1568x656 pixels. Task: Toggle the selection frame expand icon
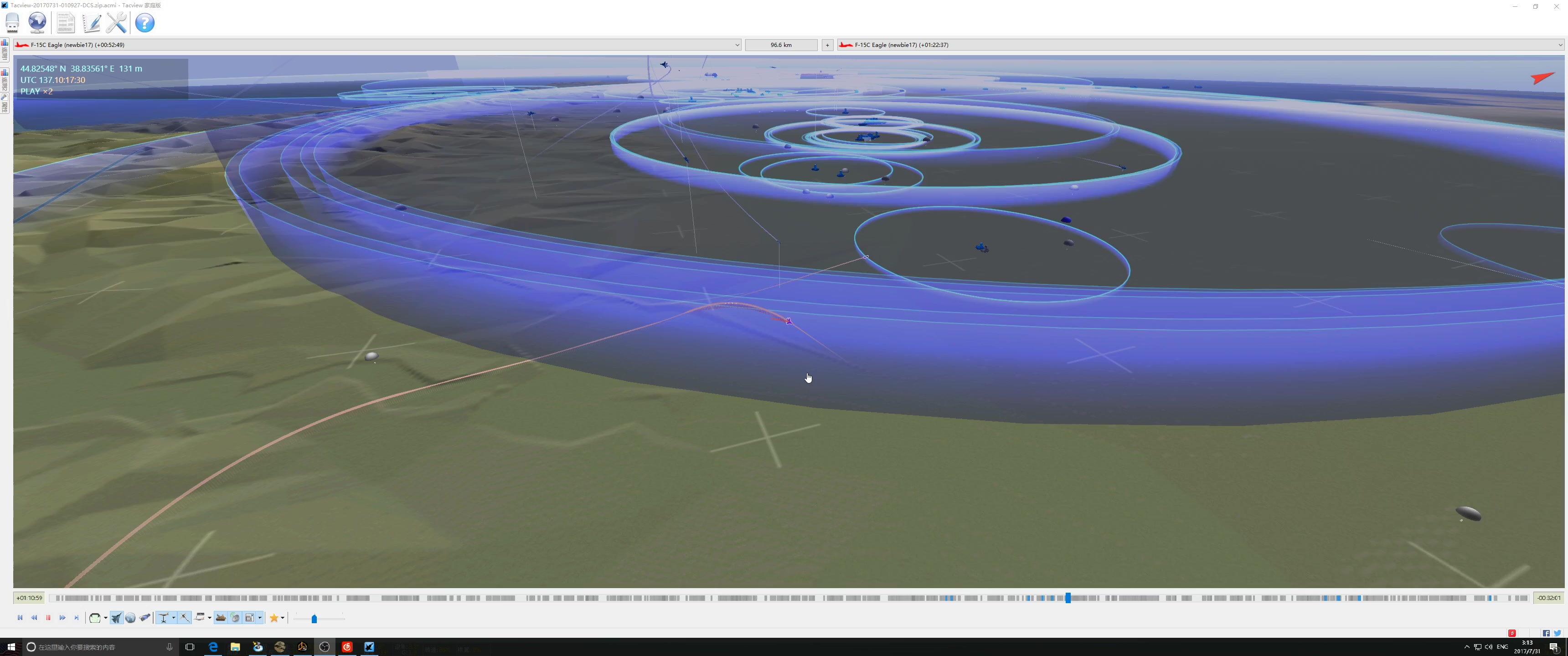click(249, 618)
